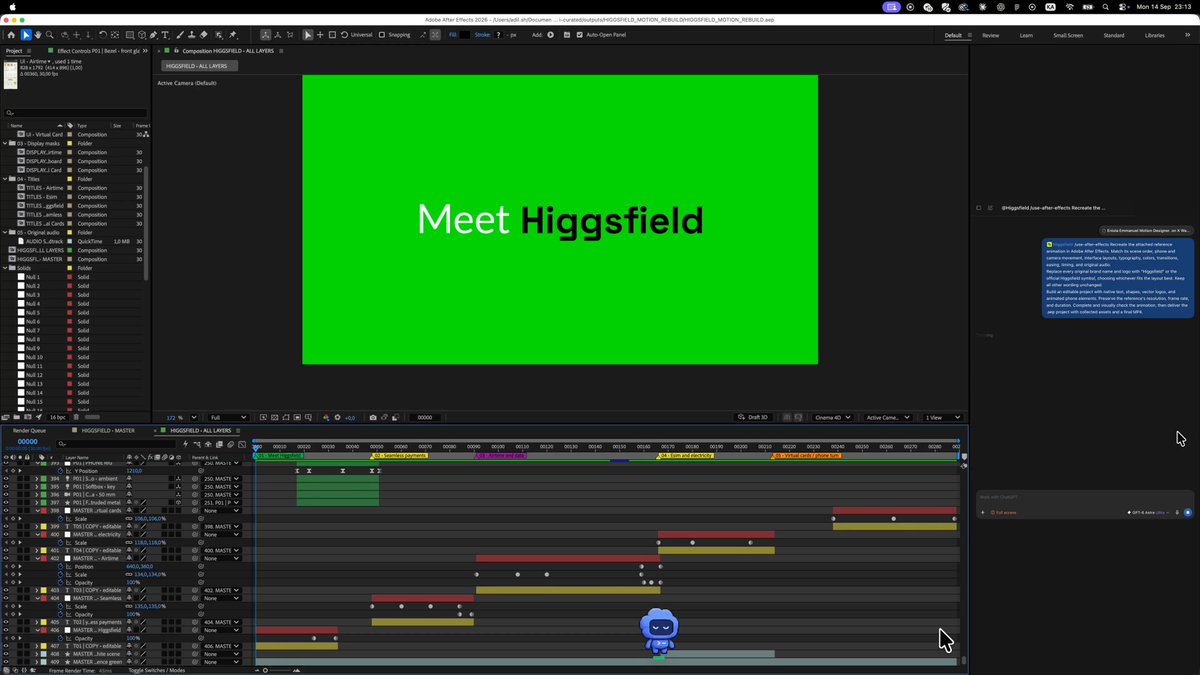The width and height of the screenshot is (1200, 675).
Task: Open Project bit depth 16 bpc setting
Action: (57, 417)
